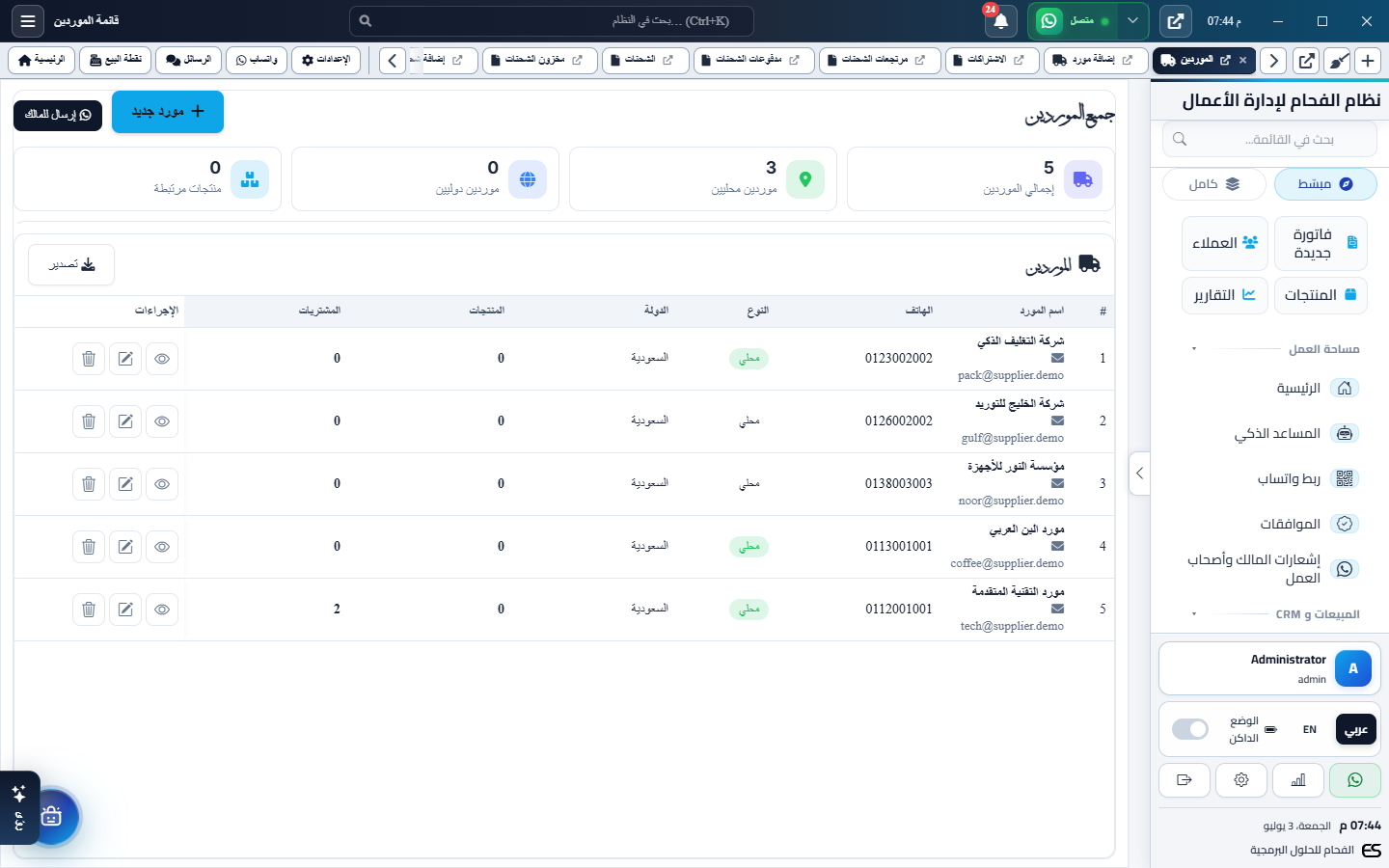The image size is (1389, 868).
Task: Click the إجمالي الموردين truck stat icon
Action: [1082, 179]
